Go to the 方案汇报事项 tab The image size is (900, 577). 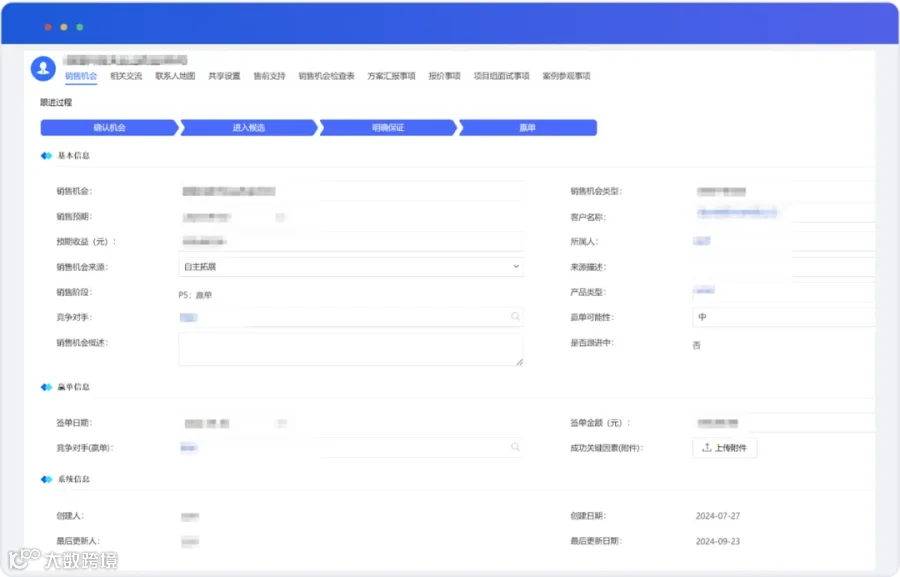tap(391, 76)
